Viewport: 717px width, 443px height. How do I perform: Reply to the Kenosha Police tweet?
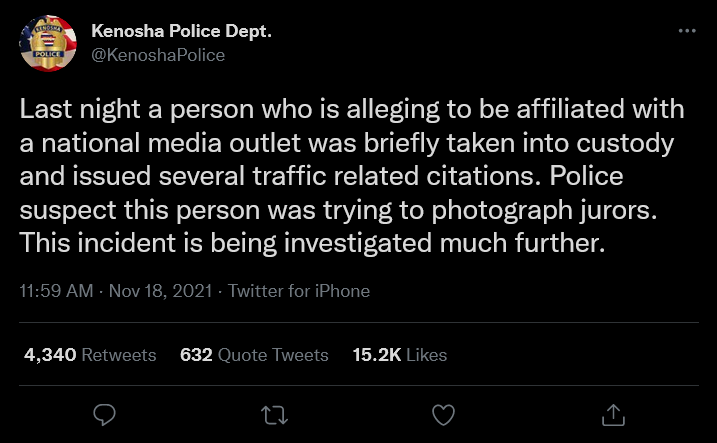click(x=104, y=414)
